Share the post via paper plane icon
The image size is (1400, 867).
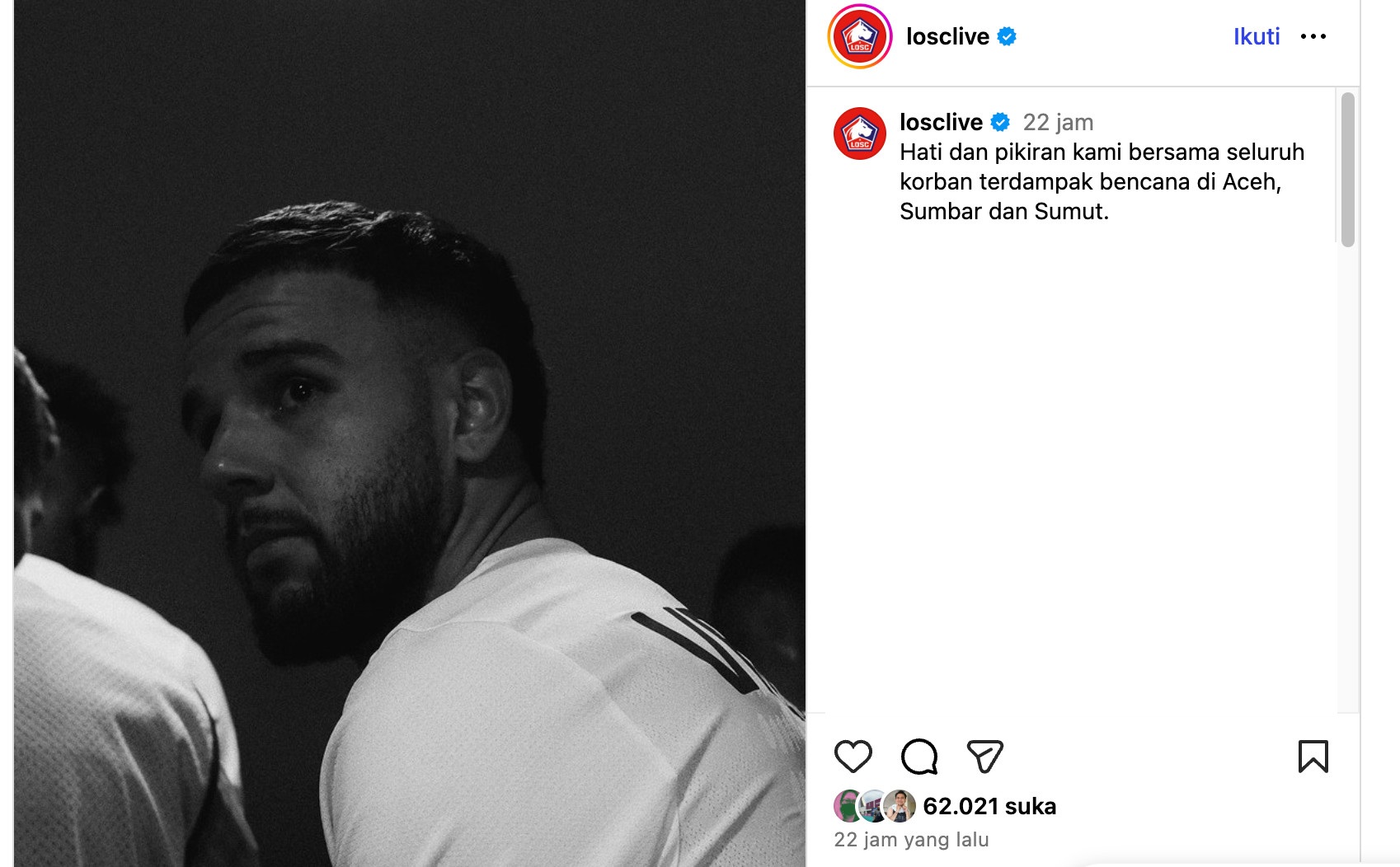(x=984, y=757)
